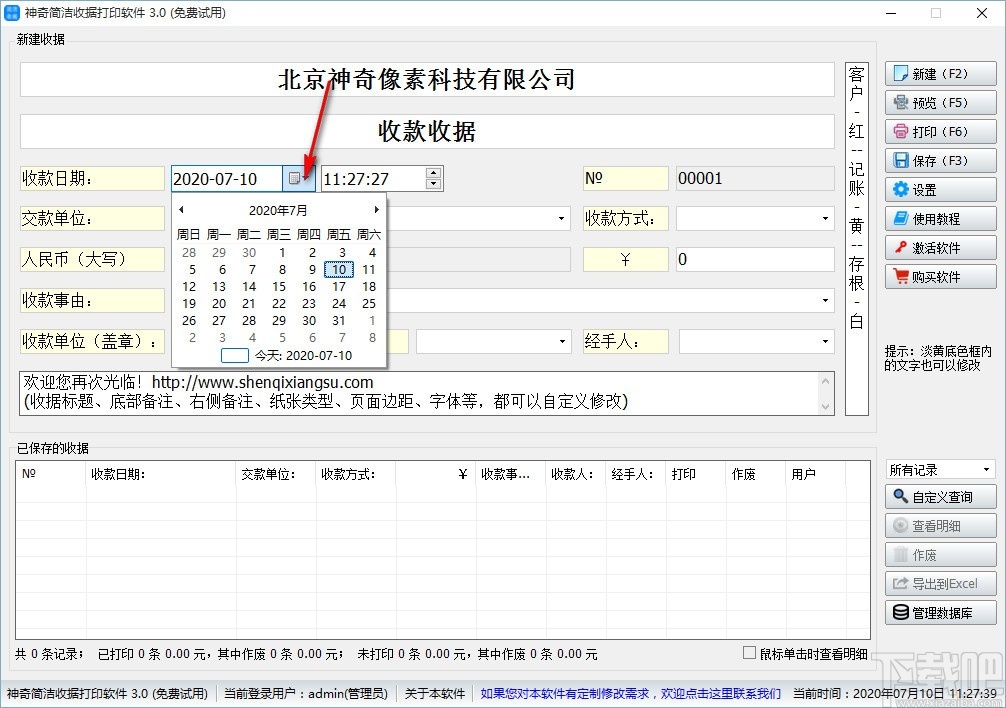Open the 关于本软件 menu item
The image size is (1006, 708).
click(x=434, y=692)
